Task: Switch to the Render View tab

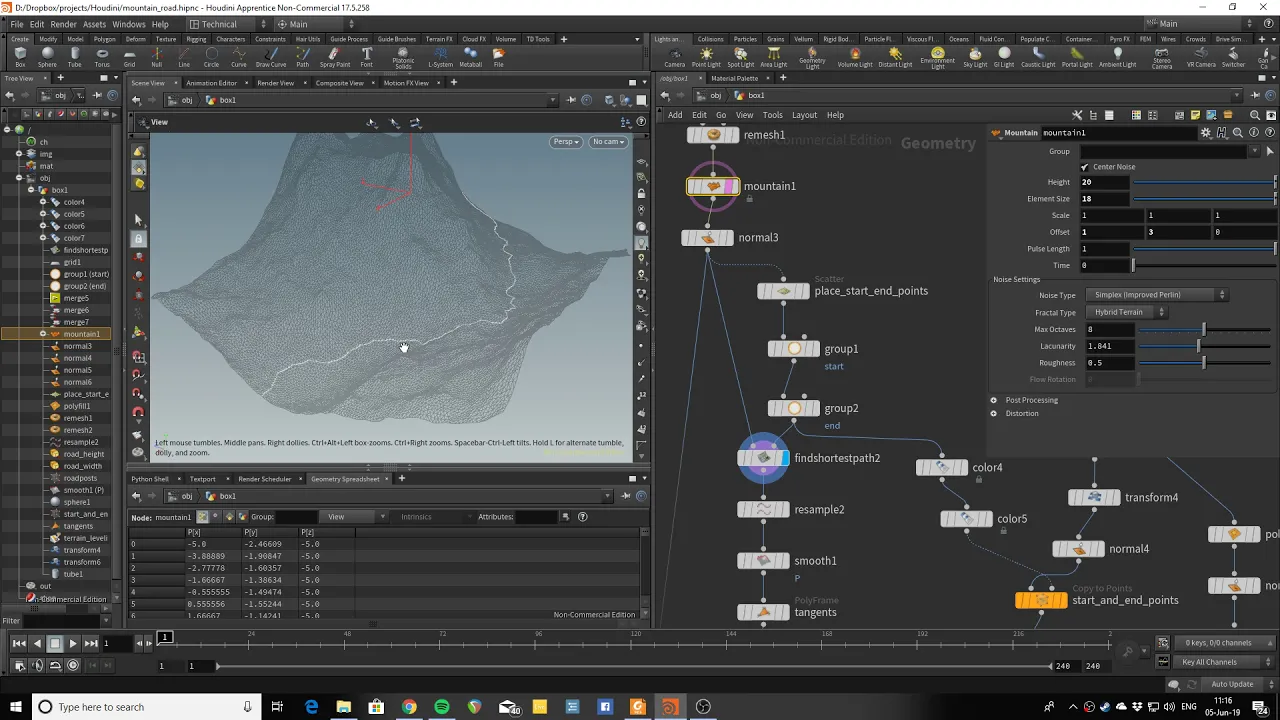Action: click(x=276, y=83)
